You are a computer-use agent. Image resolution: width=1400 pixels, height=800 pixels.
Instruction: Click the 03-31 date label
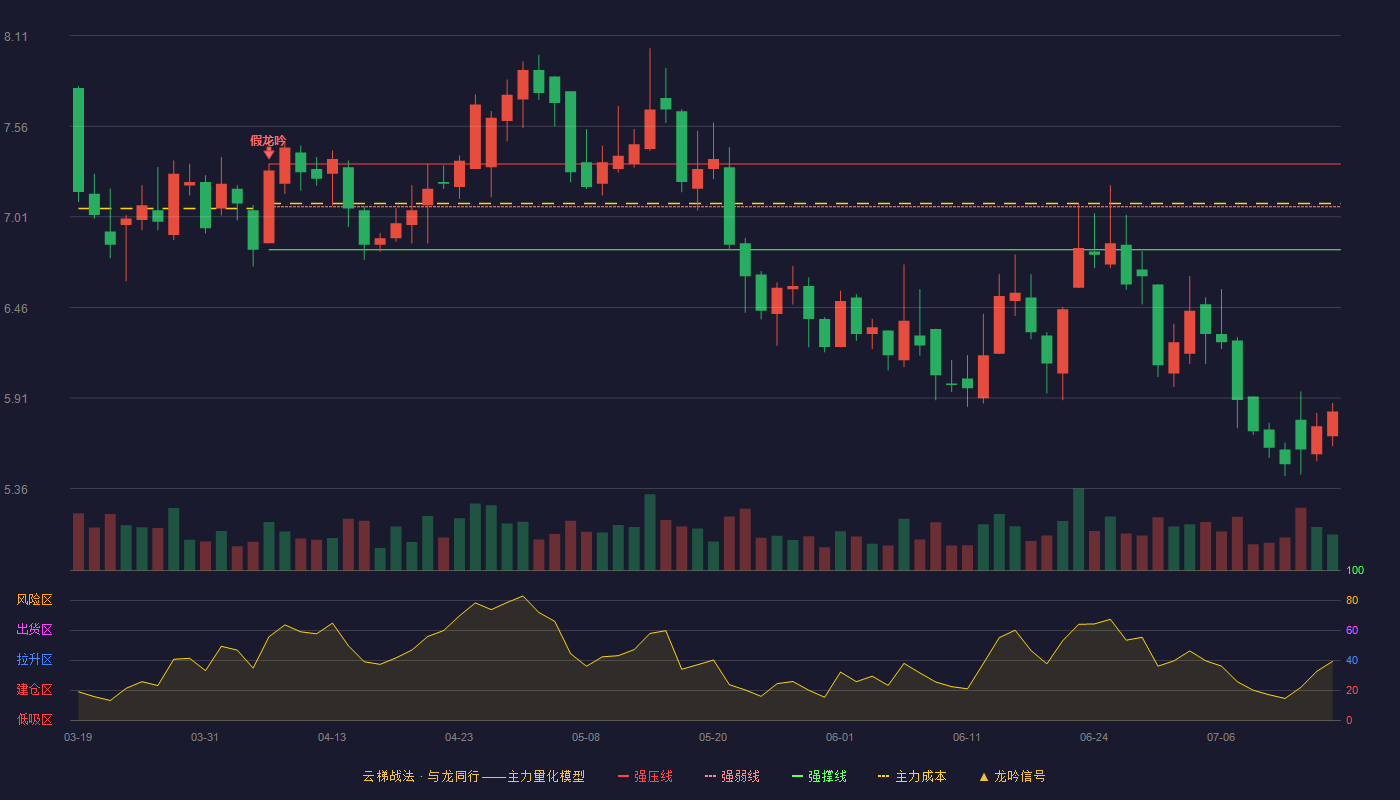point(205,737)
